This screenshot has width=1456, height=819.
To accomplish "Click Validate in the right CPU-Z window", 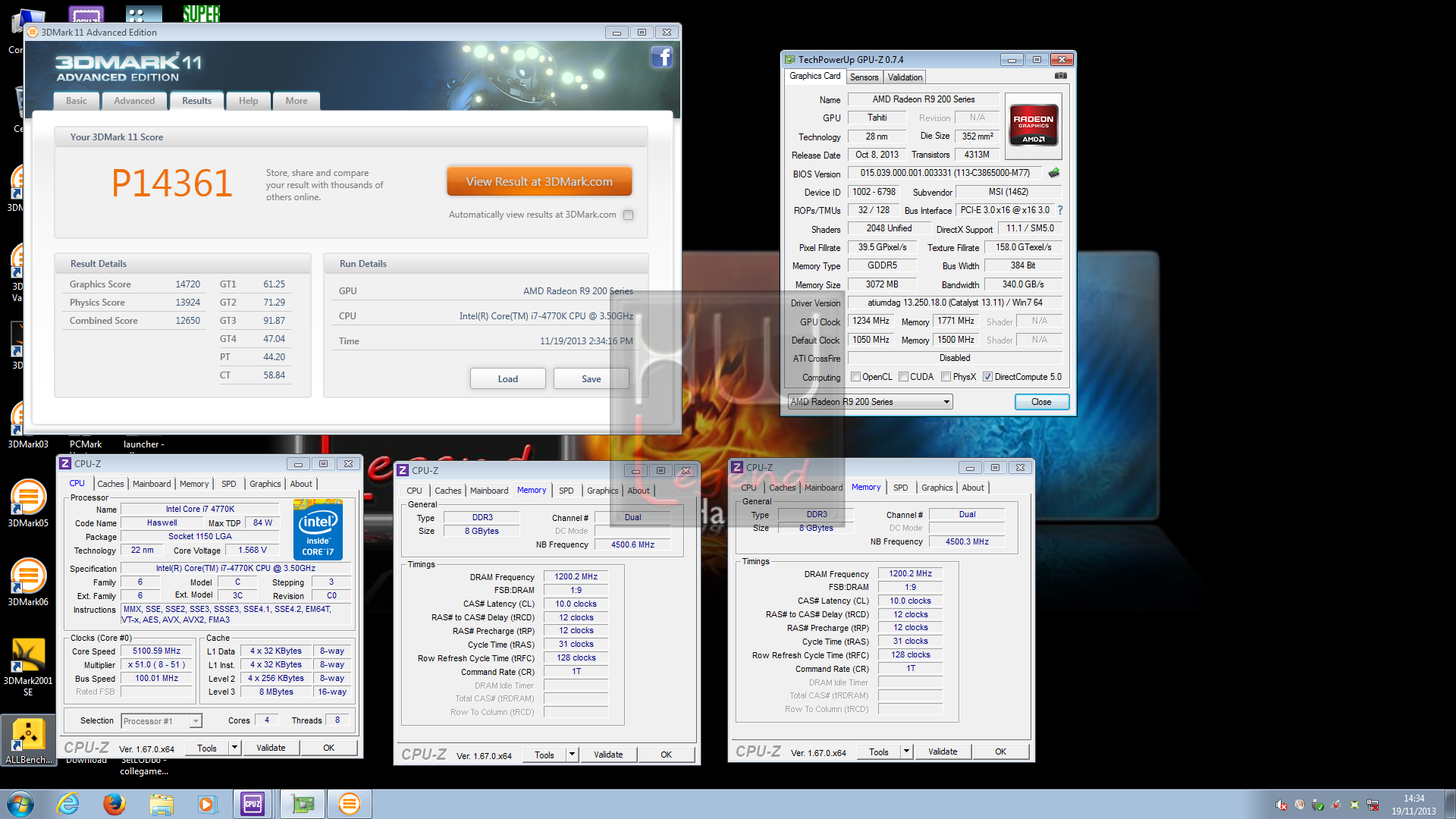I will point(943,752).
